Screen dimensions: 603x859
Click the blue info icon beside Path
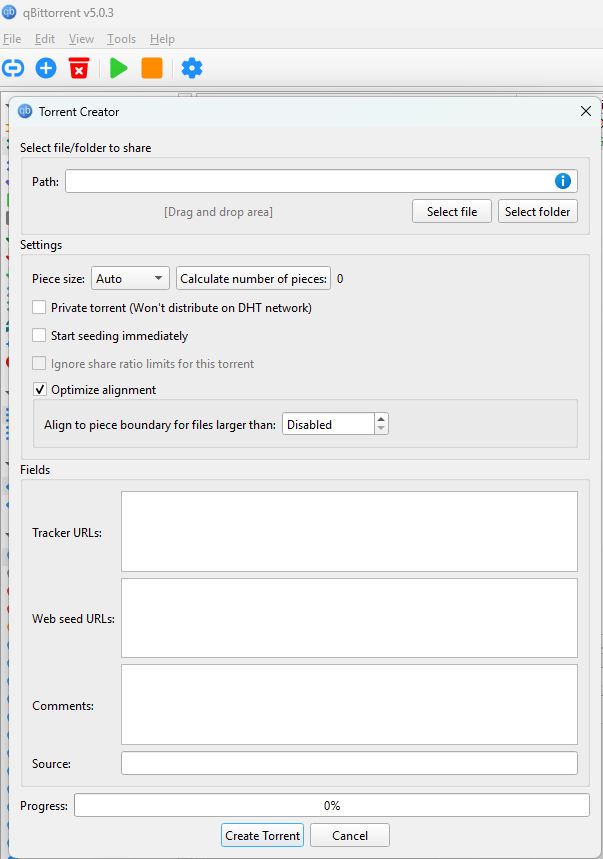pos(562,181)
